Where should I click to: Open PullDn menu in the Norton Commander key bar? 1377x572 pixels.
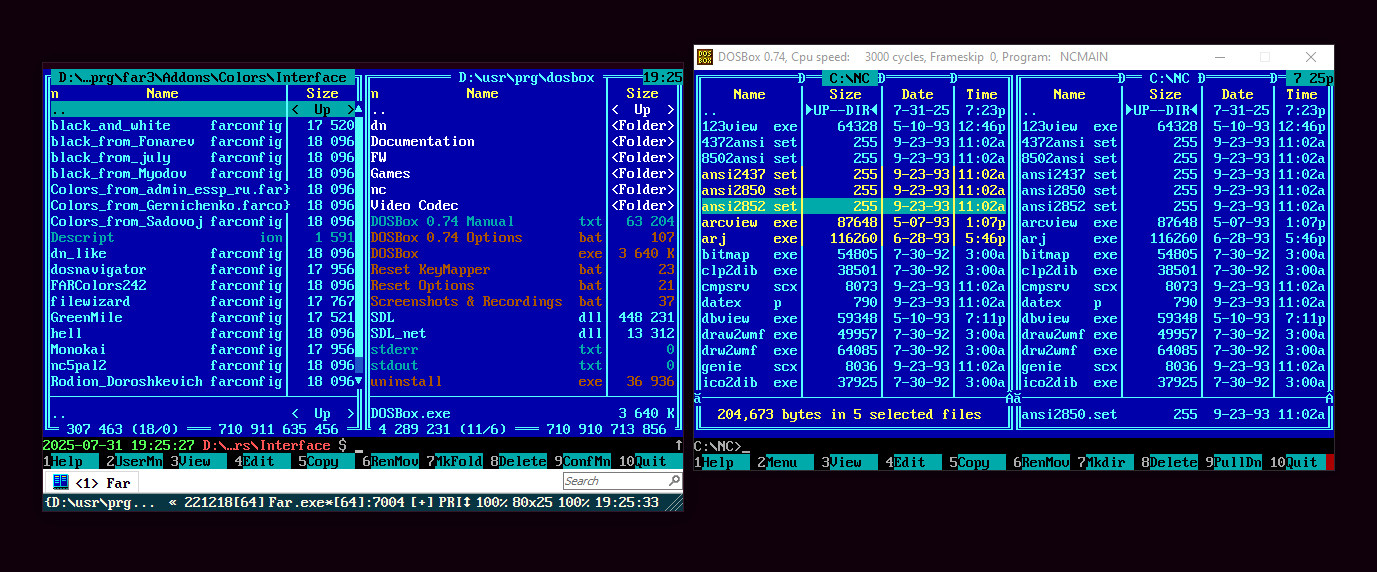(1236, 462)
